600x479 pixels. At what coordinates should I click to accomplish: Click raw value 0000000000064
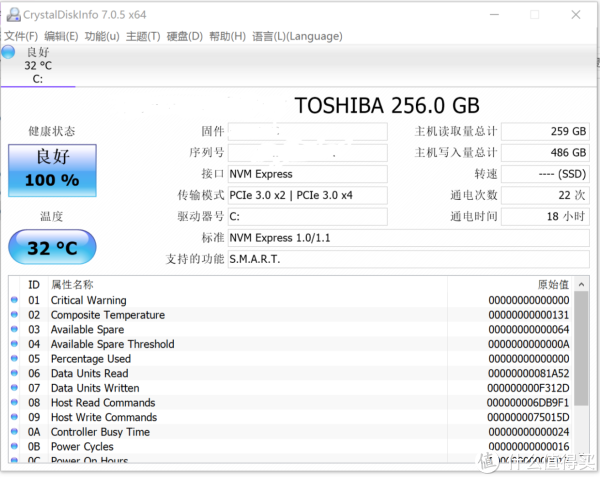529,329
